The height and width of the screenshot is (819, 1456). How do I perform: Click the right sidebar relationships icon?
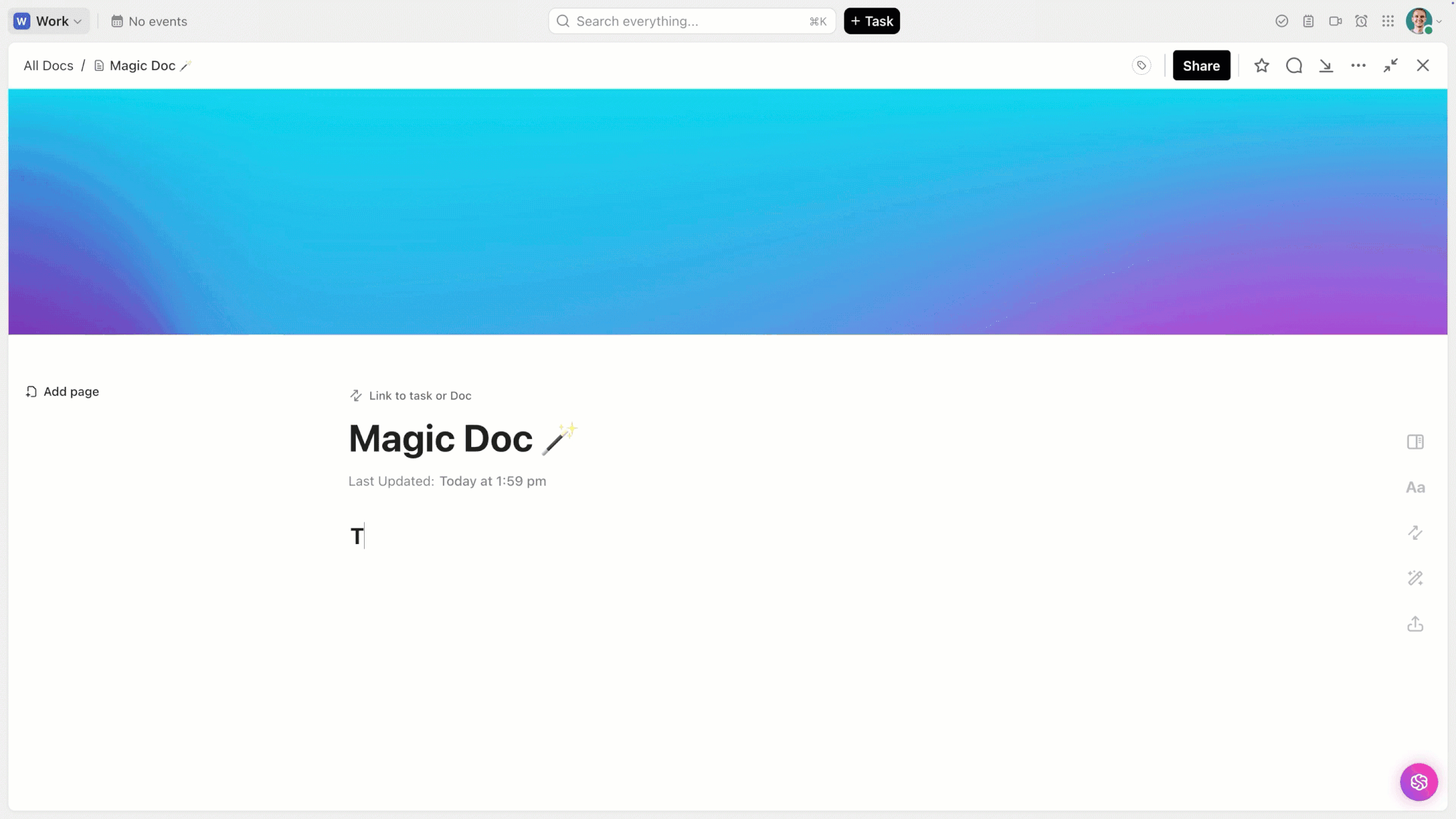(1415, 533)
